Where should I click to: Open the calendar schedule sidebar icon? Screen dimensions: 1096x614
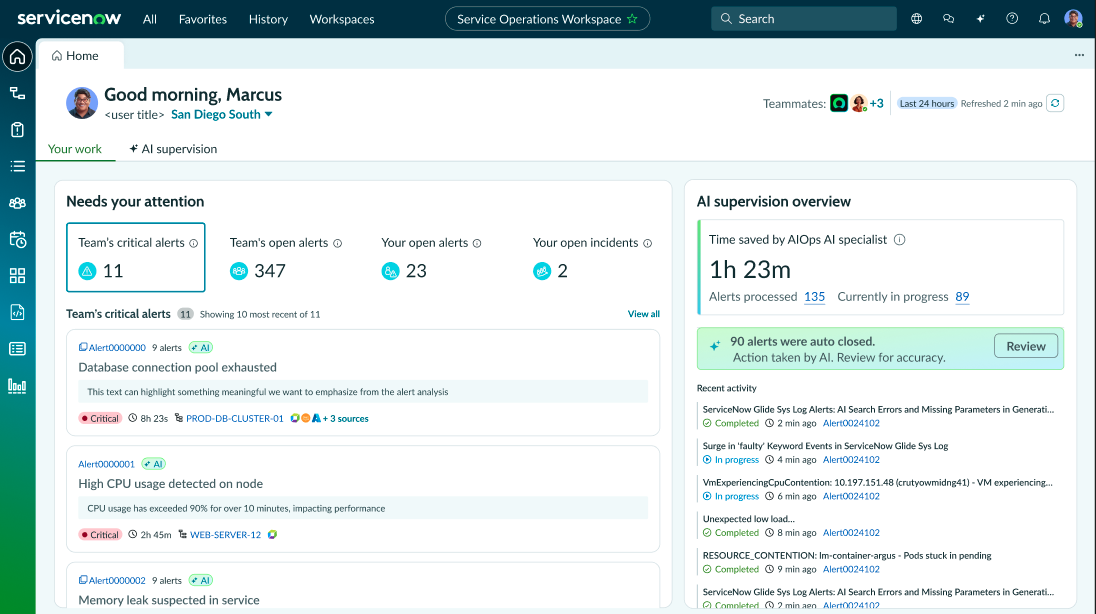[x=17, y=239]
